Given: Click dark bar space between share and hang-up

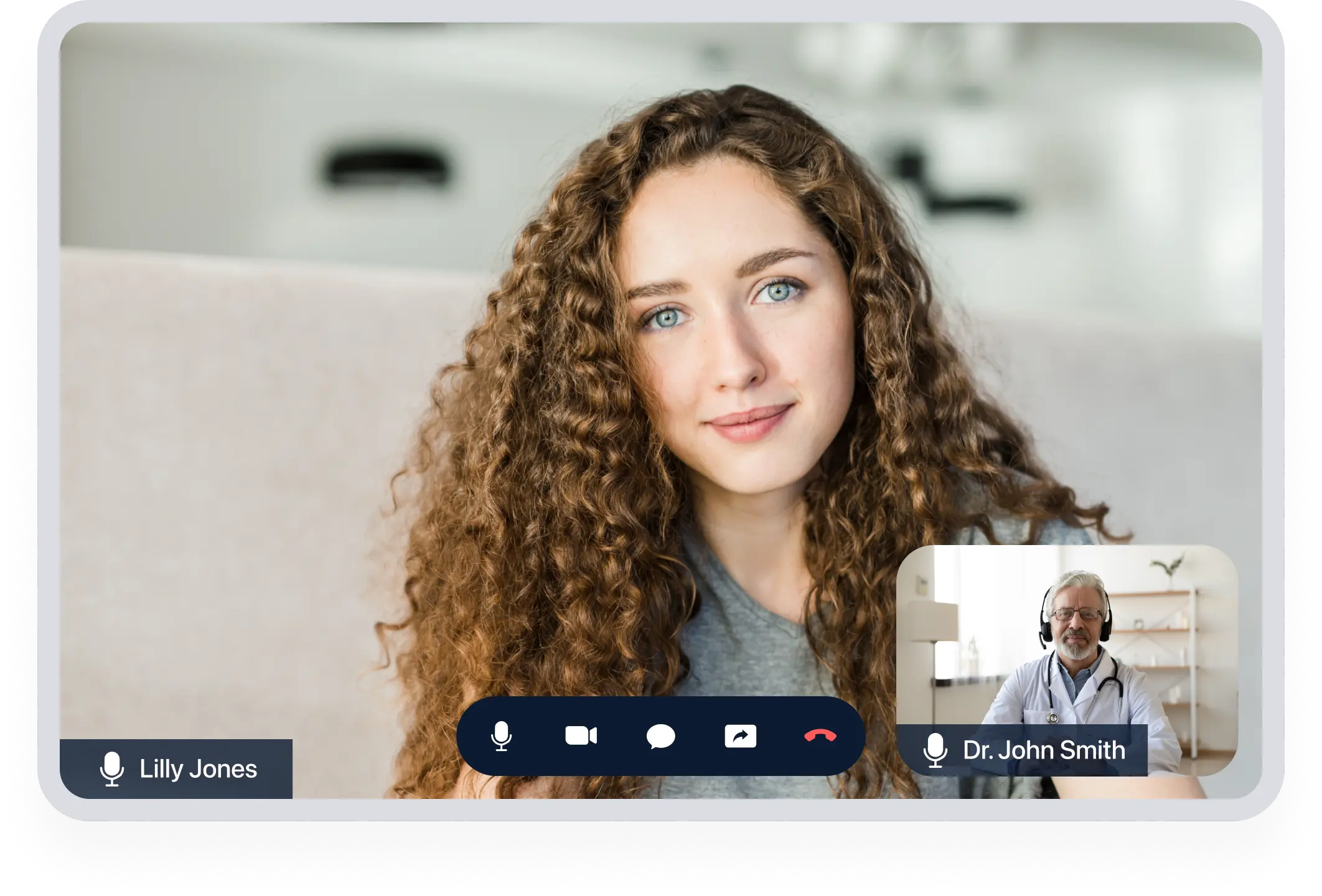Looking at the screenshot, I should coord(780,736).
